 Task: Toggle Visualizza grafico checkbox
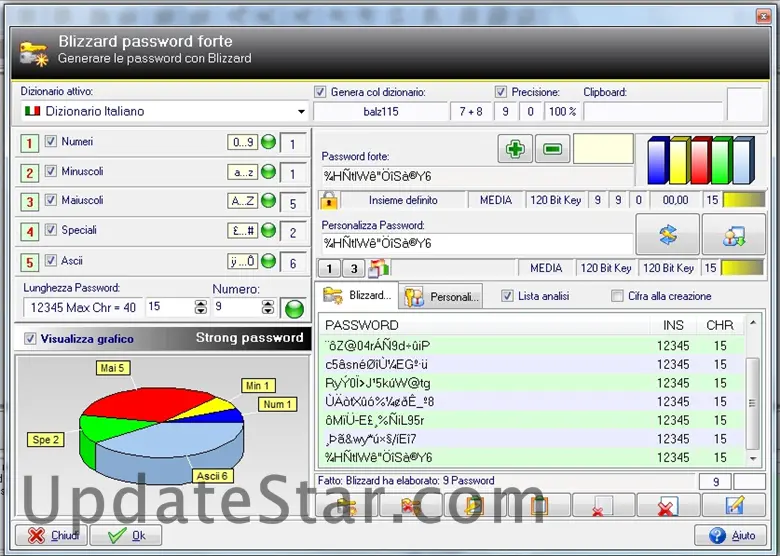(x=30, y=339)
